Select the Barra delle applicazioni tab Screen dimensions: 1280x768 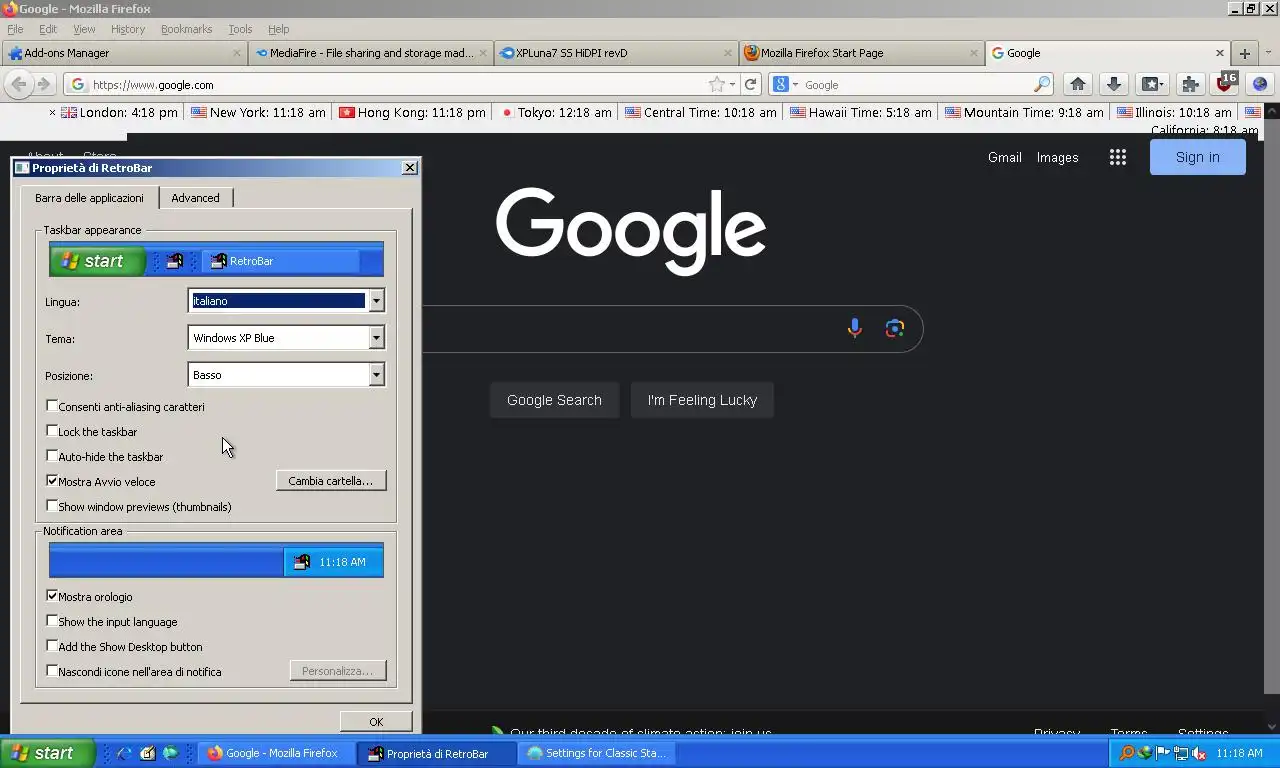point(89,197)
